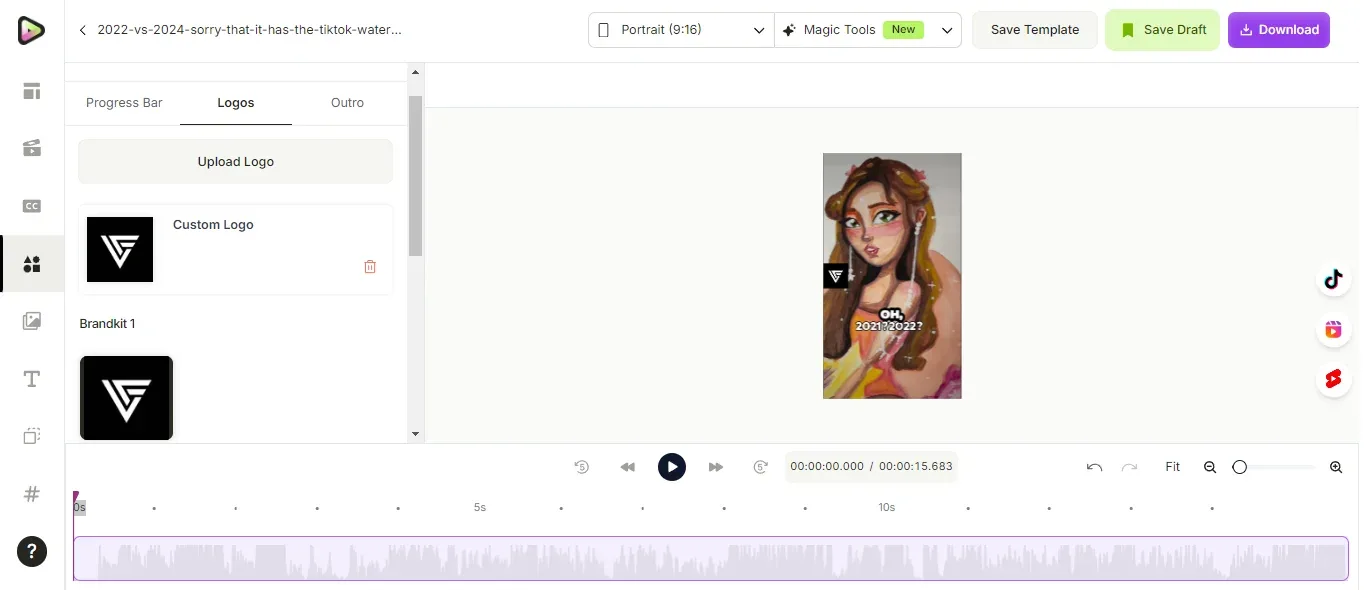
Task: Fast forward the video
Action: 716,467
